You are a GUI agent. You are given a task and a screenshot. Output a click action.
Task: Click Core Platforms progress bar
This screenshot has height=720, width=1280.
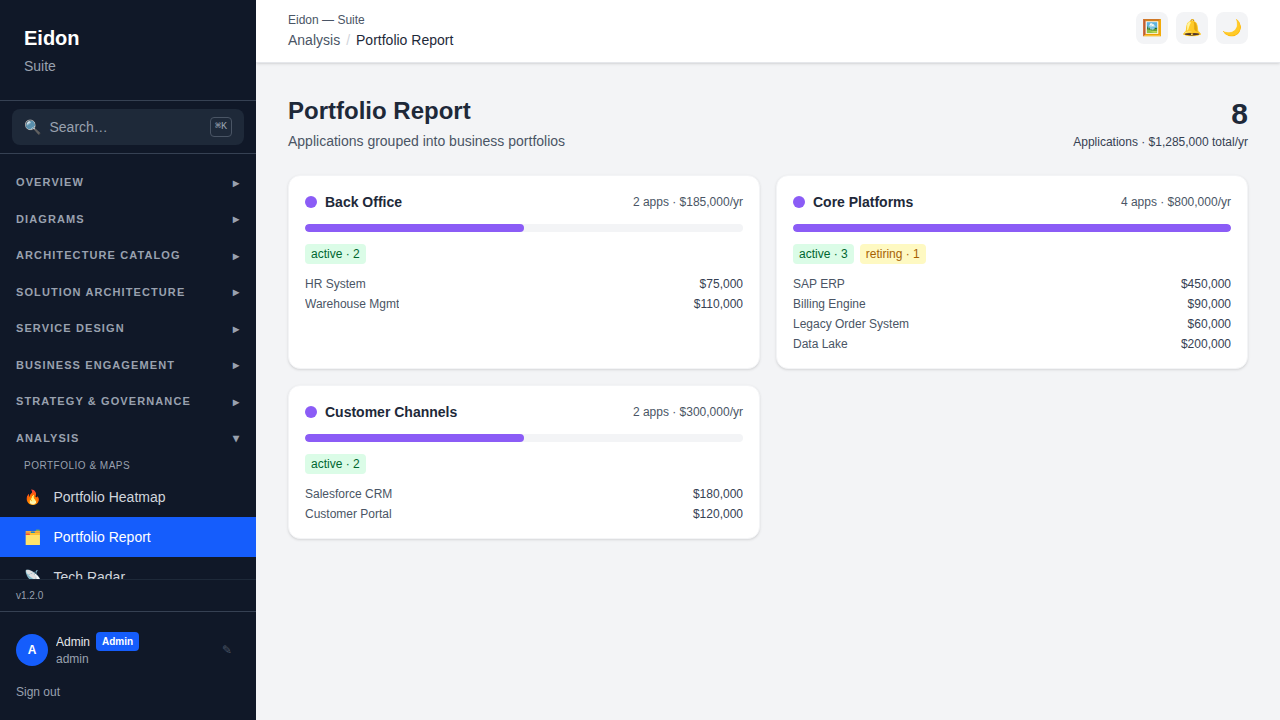click(x=1012, y=228)
